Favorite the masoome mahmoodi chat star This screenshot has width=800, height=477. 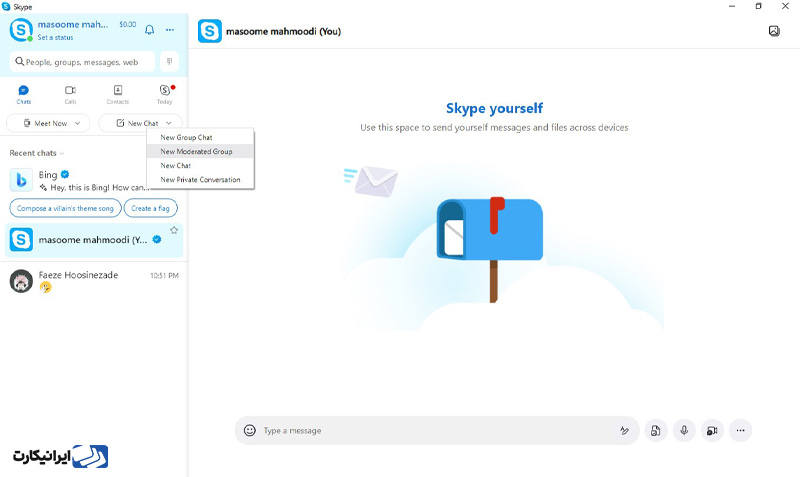tap(174, 230)
